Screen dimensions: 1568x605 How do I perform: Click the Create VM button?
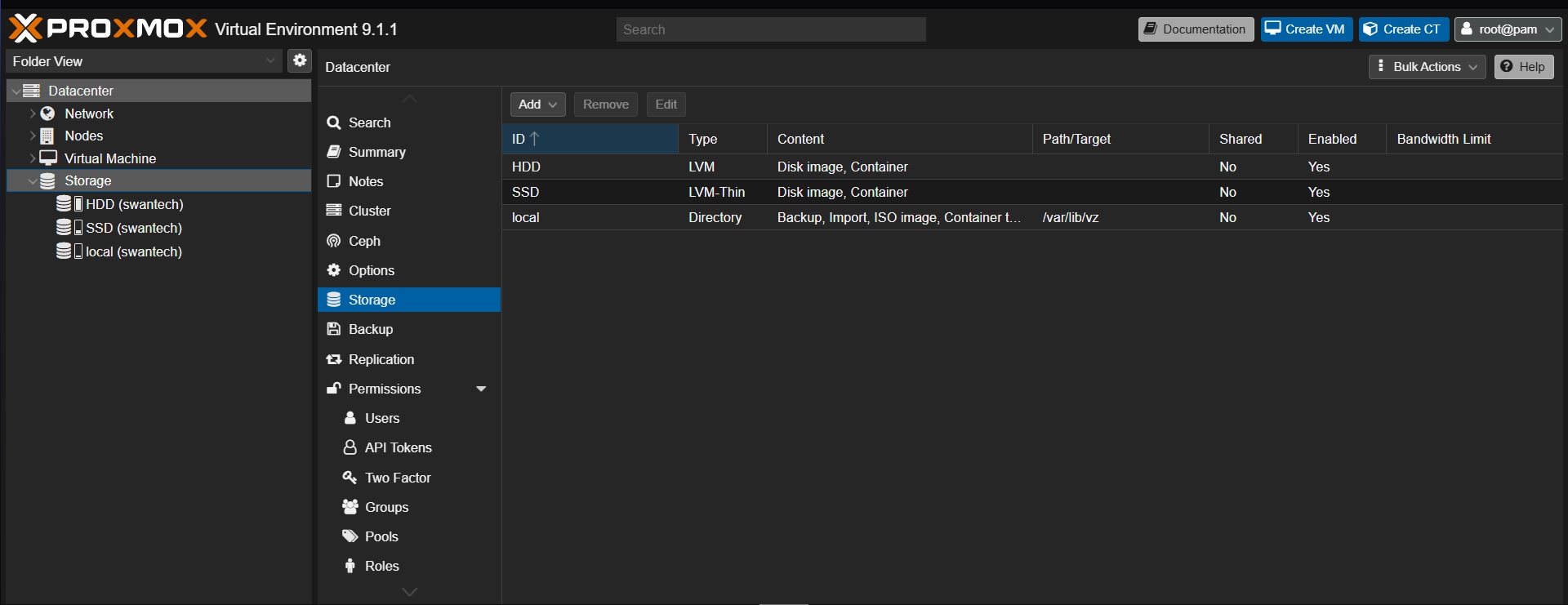pyautogui.click(x=1306, y=29)
